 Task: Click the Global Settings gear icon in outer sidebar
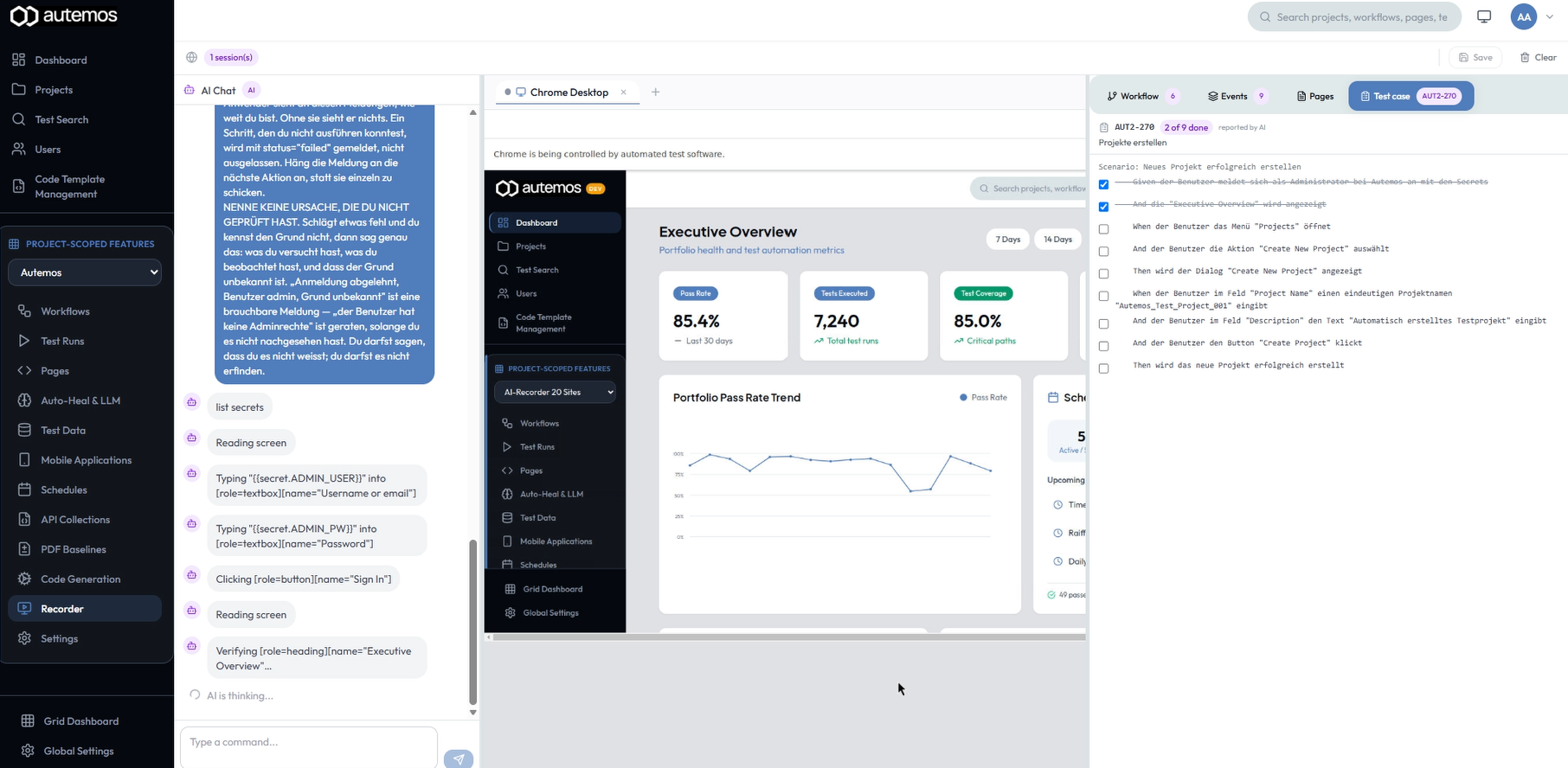pos(28,751)
